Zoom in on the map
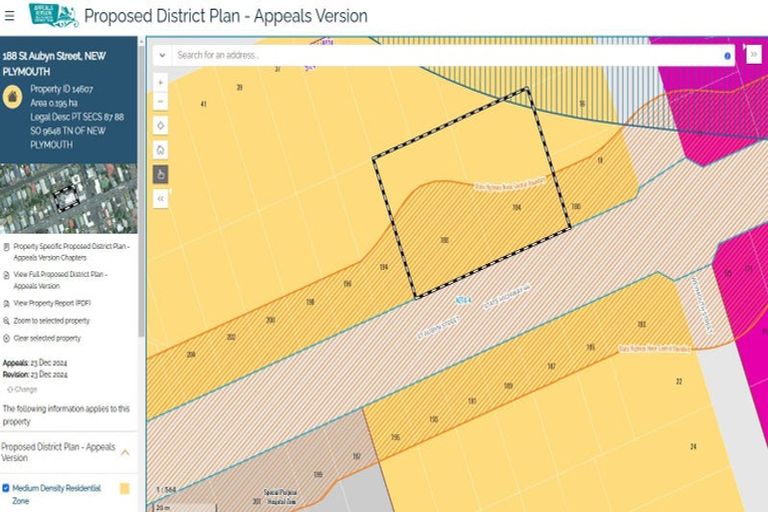 click(x=161, y=81)
